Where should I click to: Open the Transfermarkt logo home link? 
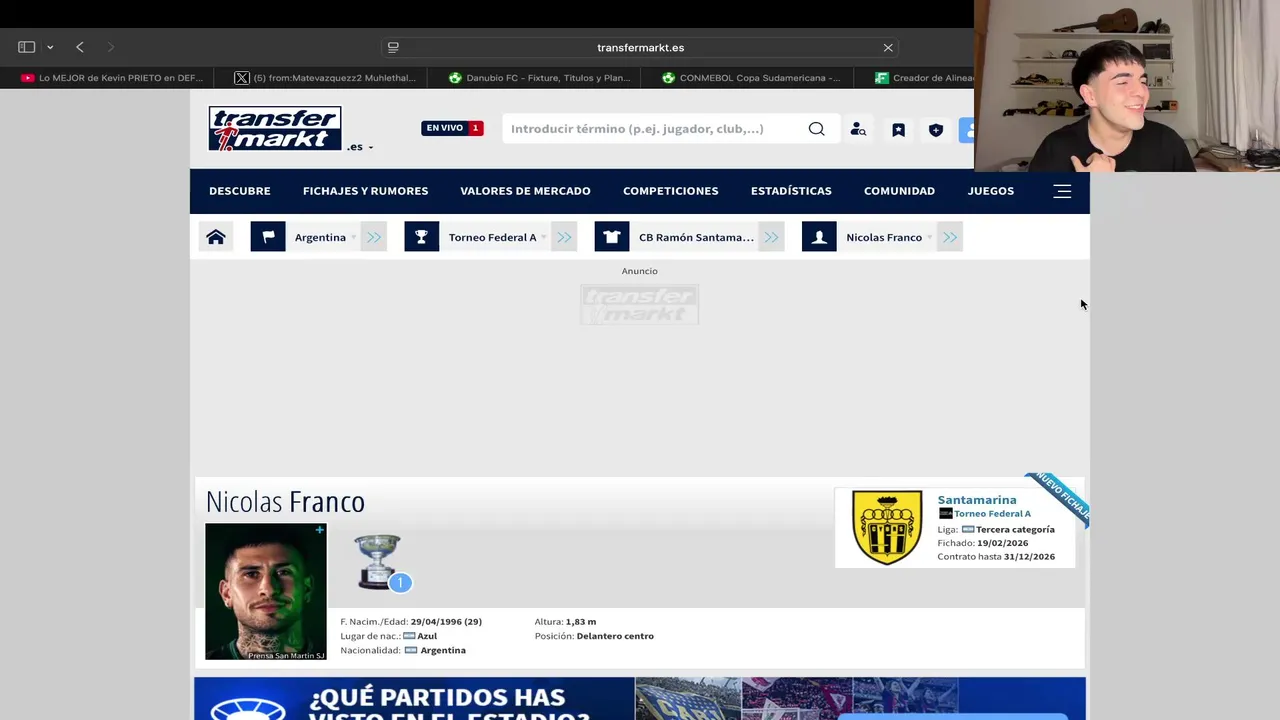[x=275, y=129]
